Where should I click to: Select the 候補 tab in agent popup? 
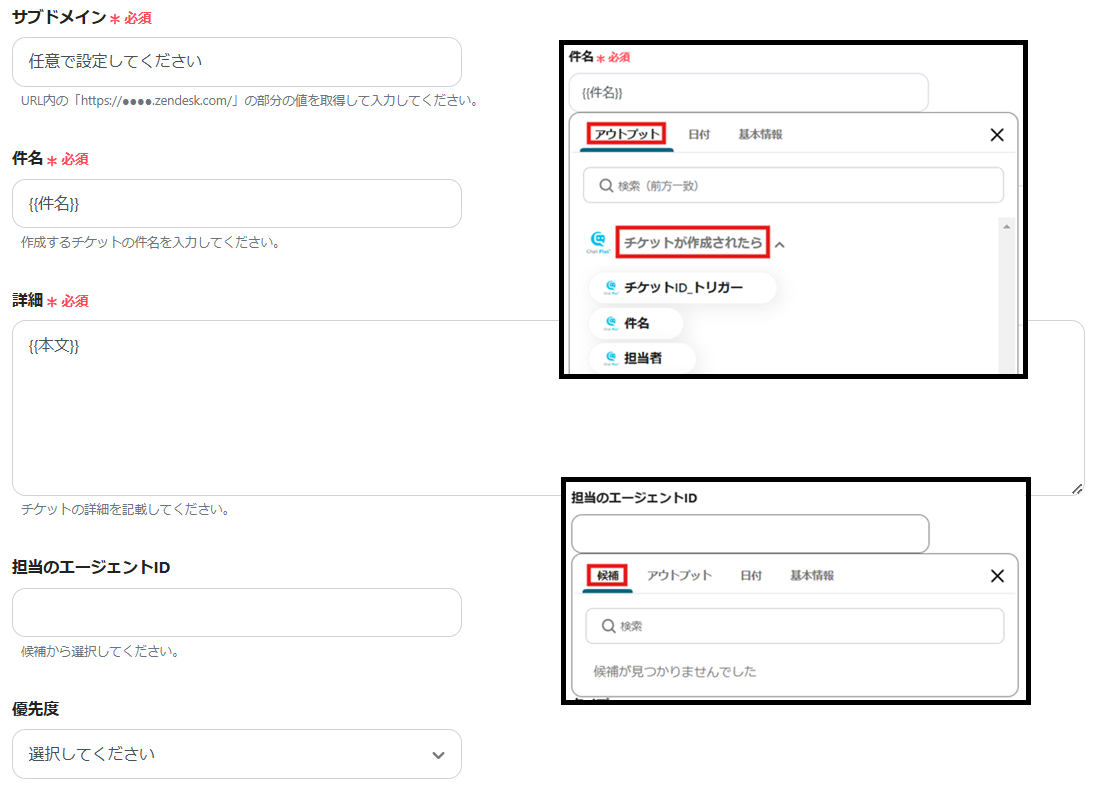coord(608,575)
